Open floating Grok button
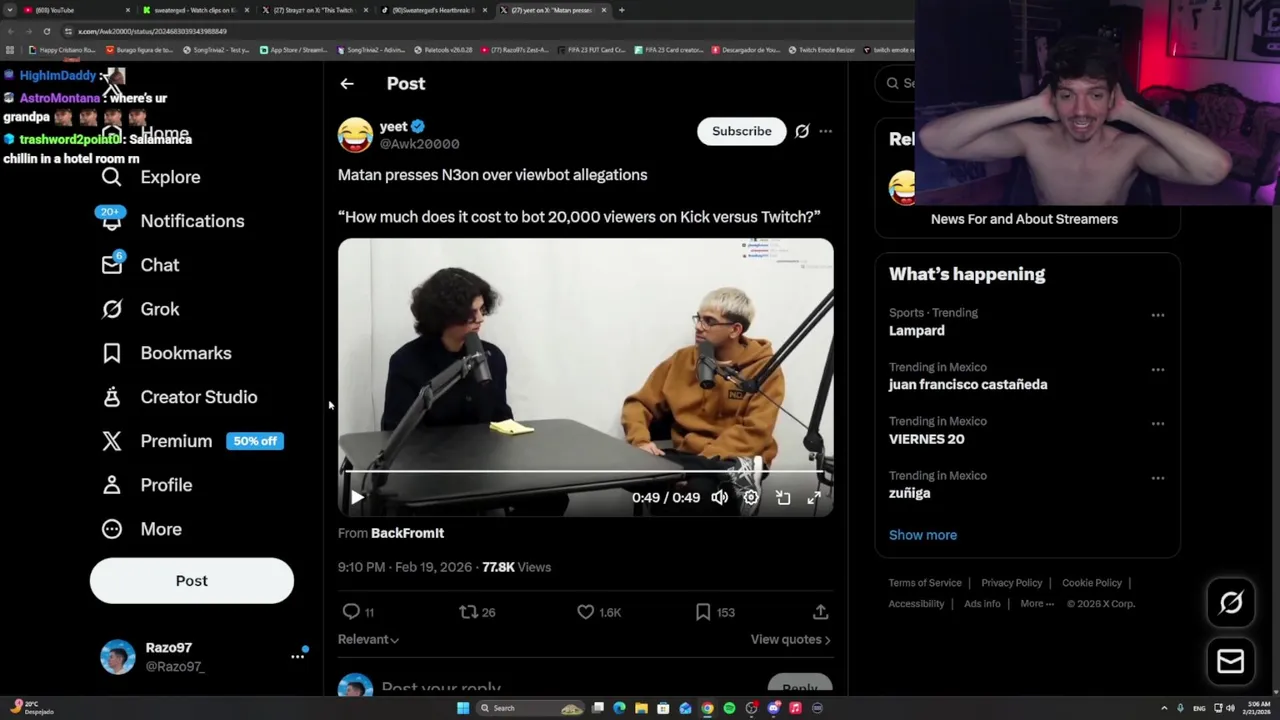This screenshot has width=1280, height=720. pyautogui.click(x=1231, y=602)
